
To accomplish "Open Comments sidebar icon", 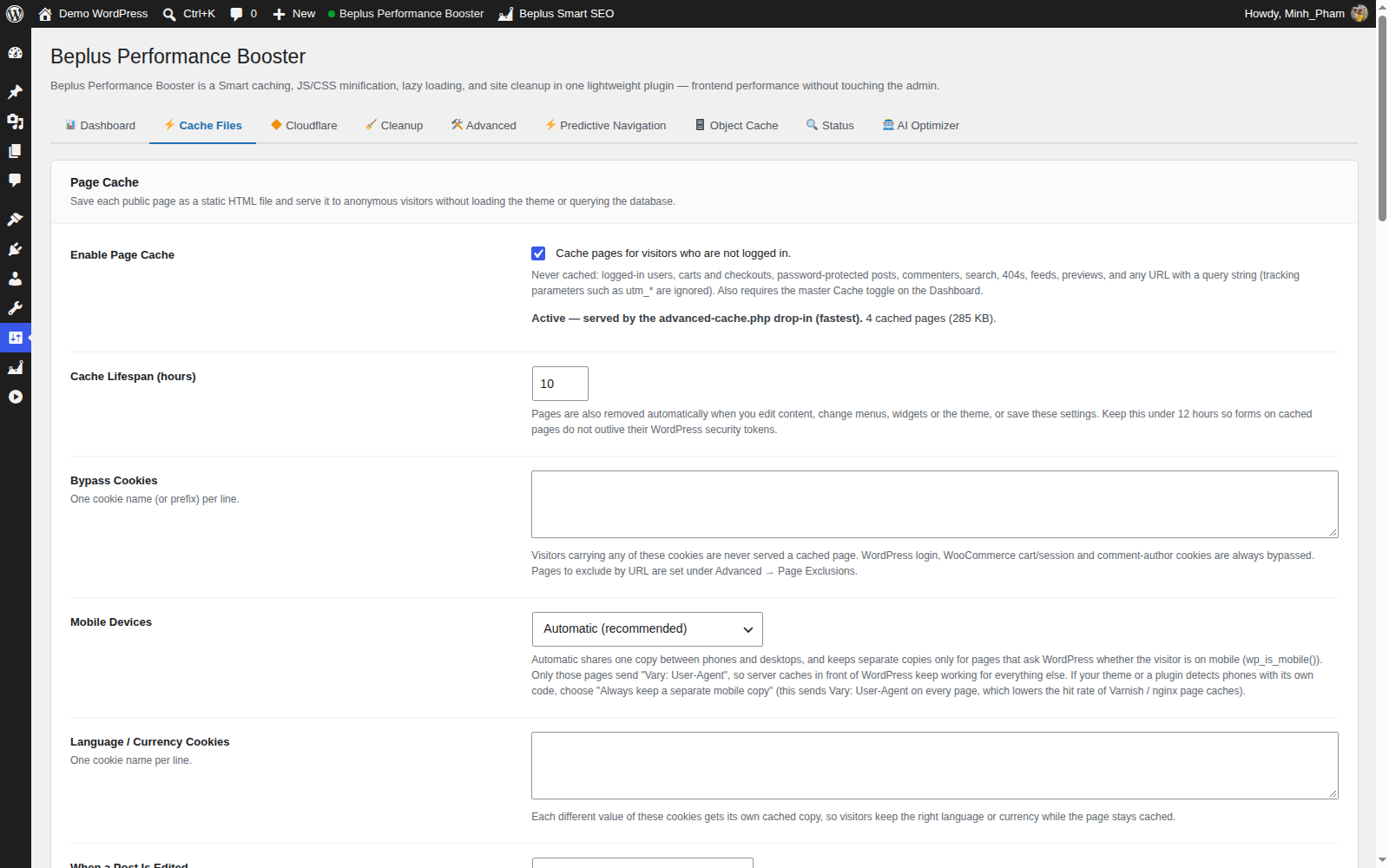I will click(x=15, y=181).
